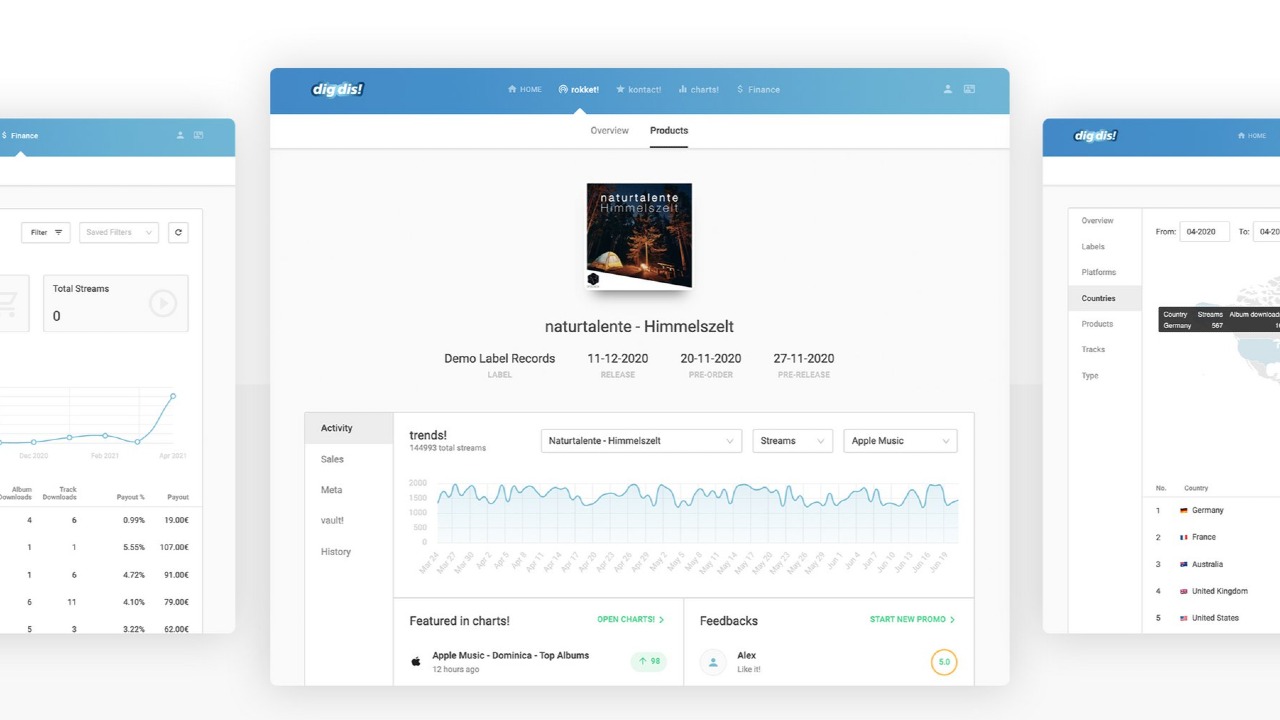Viewport: 1280px width, 720px height.
Task: Select Sales in the product sidebar
Action: point(332,459)
